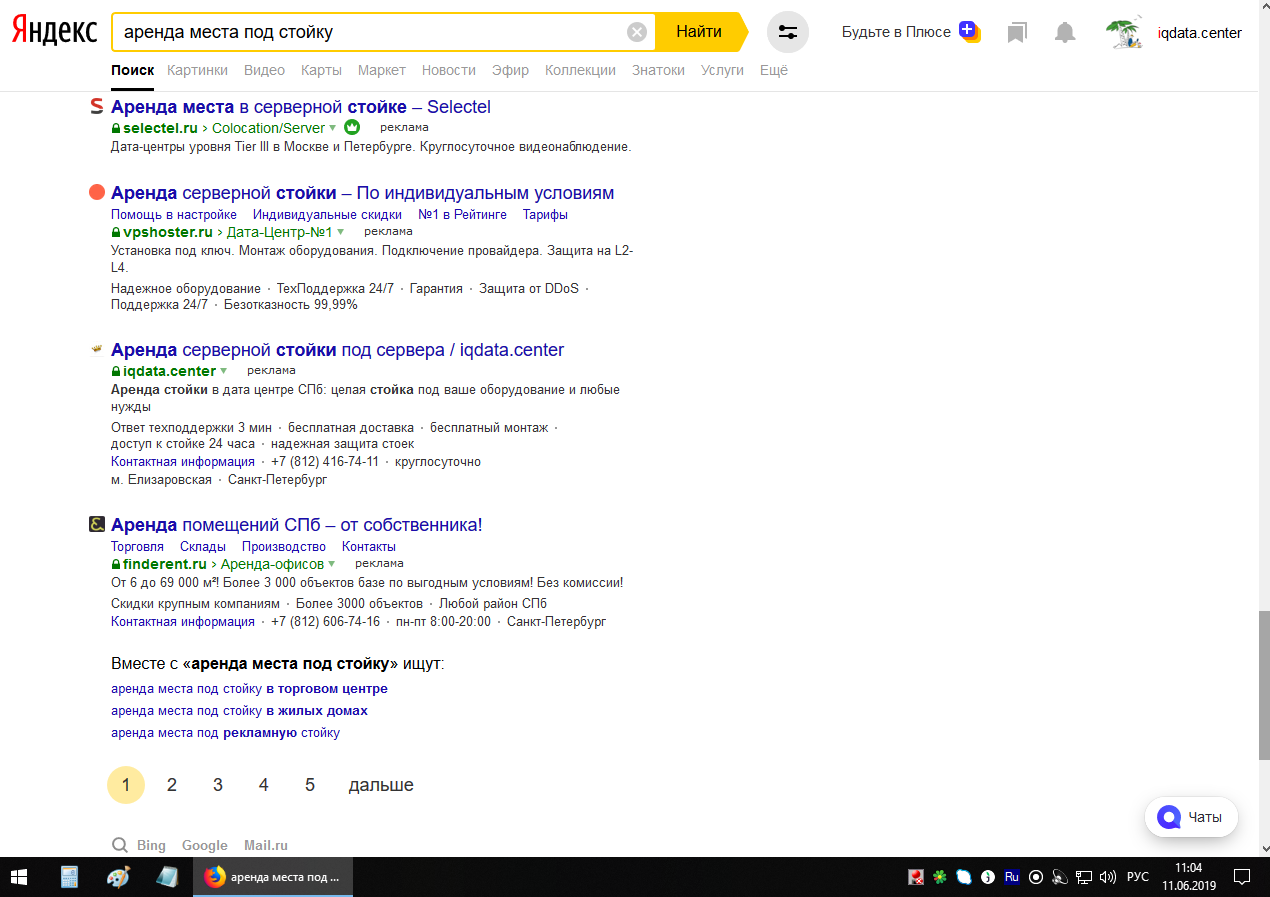Open the Тарифы sitelink under vpshoster
Screen dimensions: 1270x897
click(545, 215)
